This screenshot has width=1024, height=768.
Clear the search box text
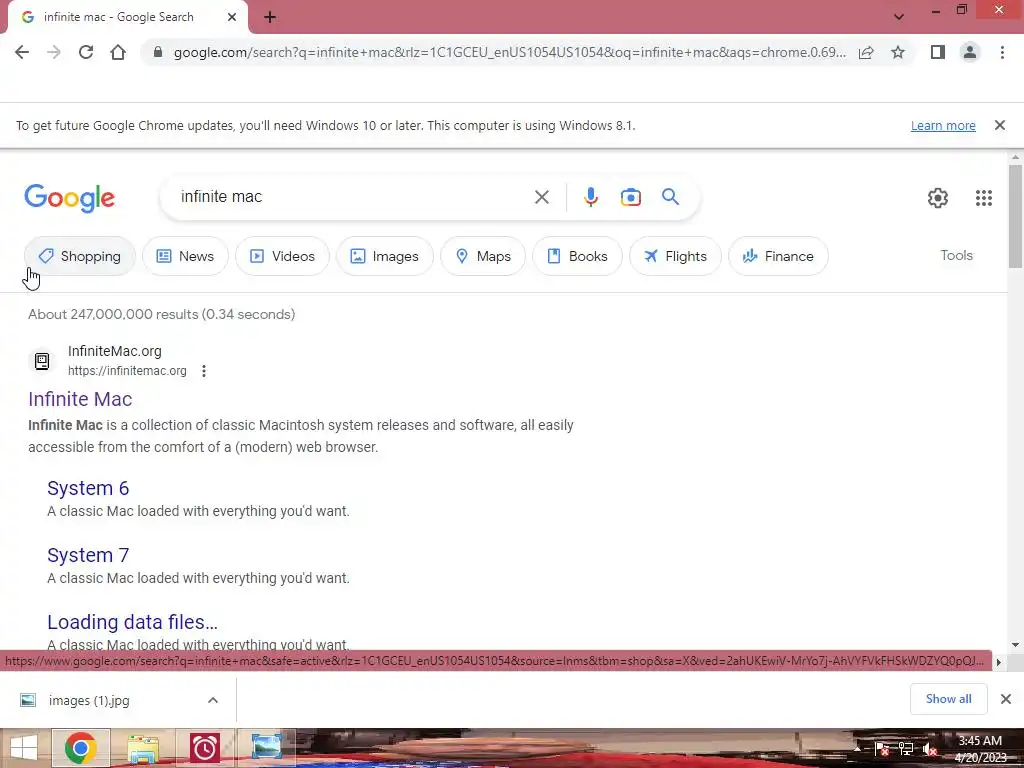[x=541, y=197]
